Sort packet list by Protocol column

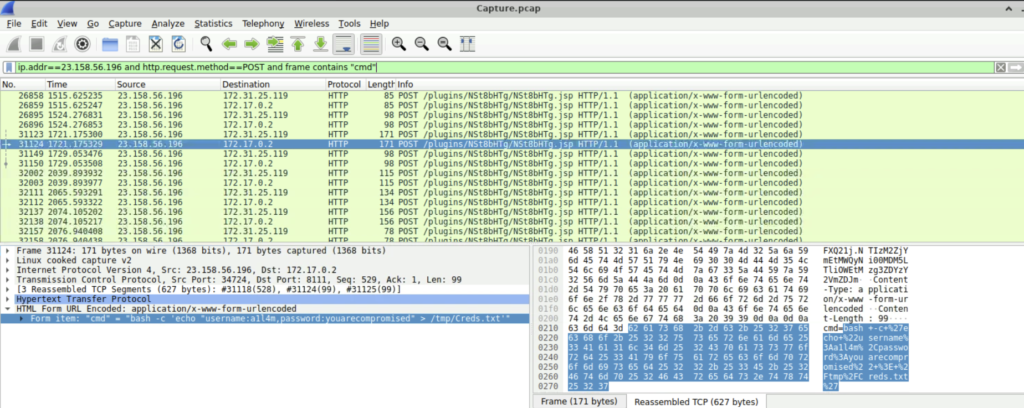[x=344, y=84]
